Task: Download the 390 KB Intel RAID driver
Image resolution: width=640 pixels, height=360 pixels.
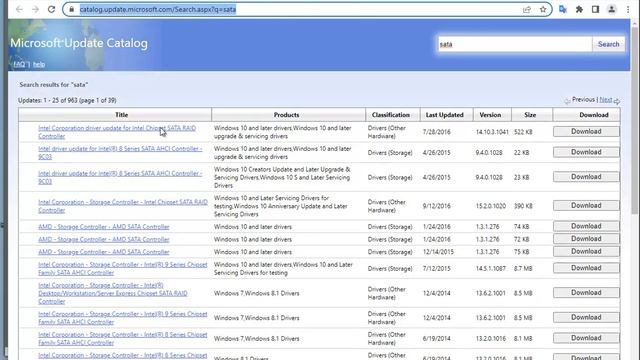Action: pos(586,205)
